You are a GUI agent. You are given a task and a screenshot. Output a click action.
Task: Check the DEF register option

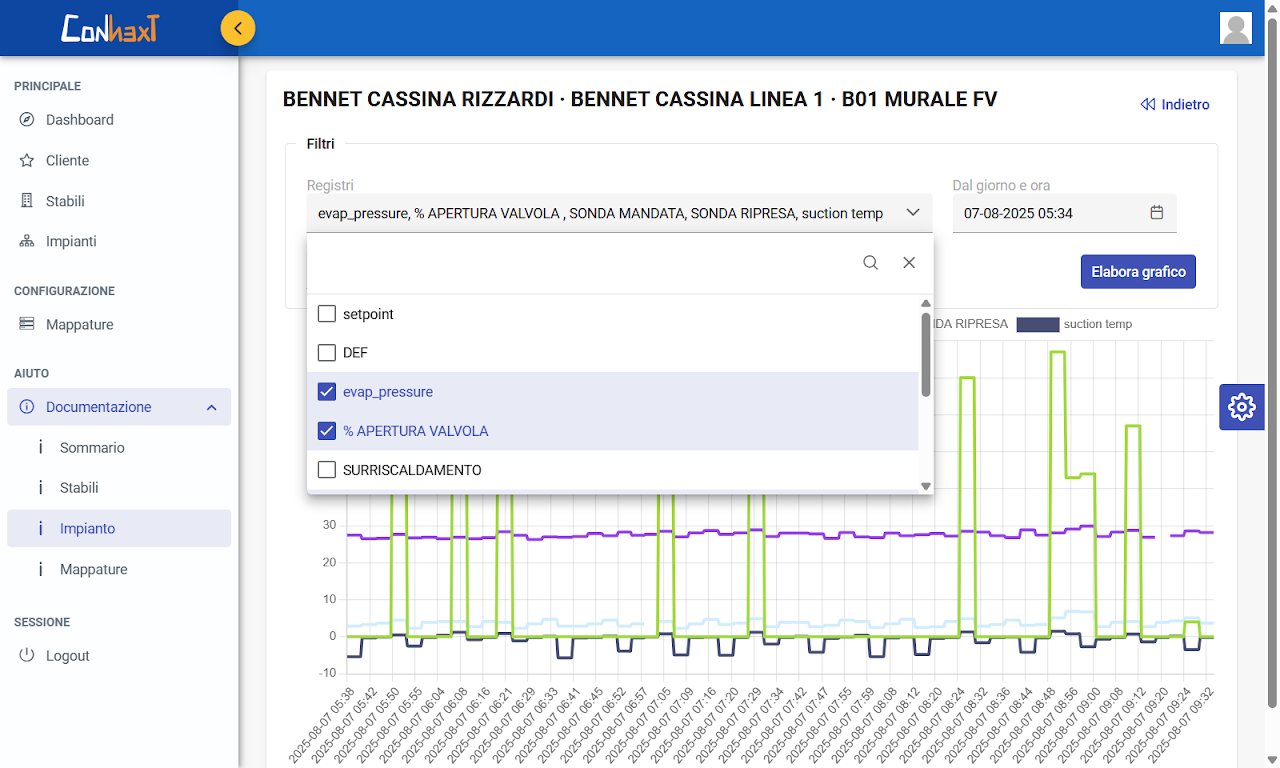(x=327, y=353)
